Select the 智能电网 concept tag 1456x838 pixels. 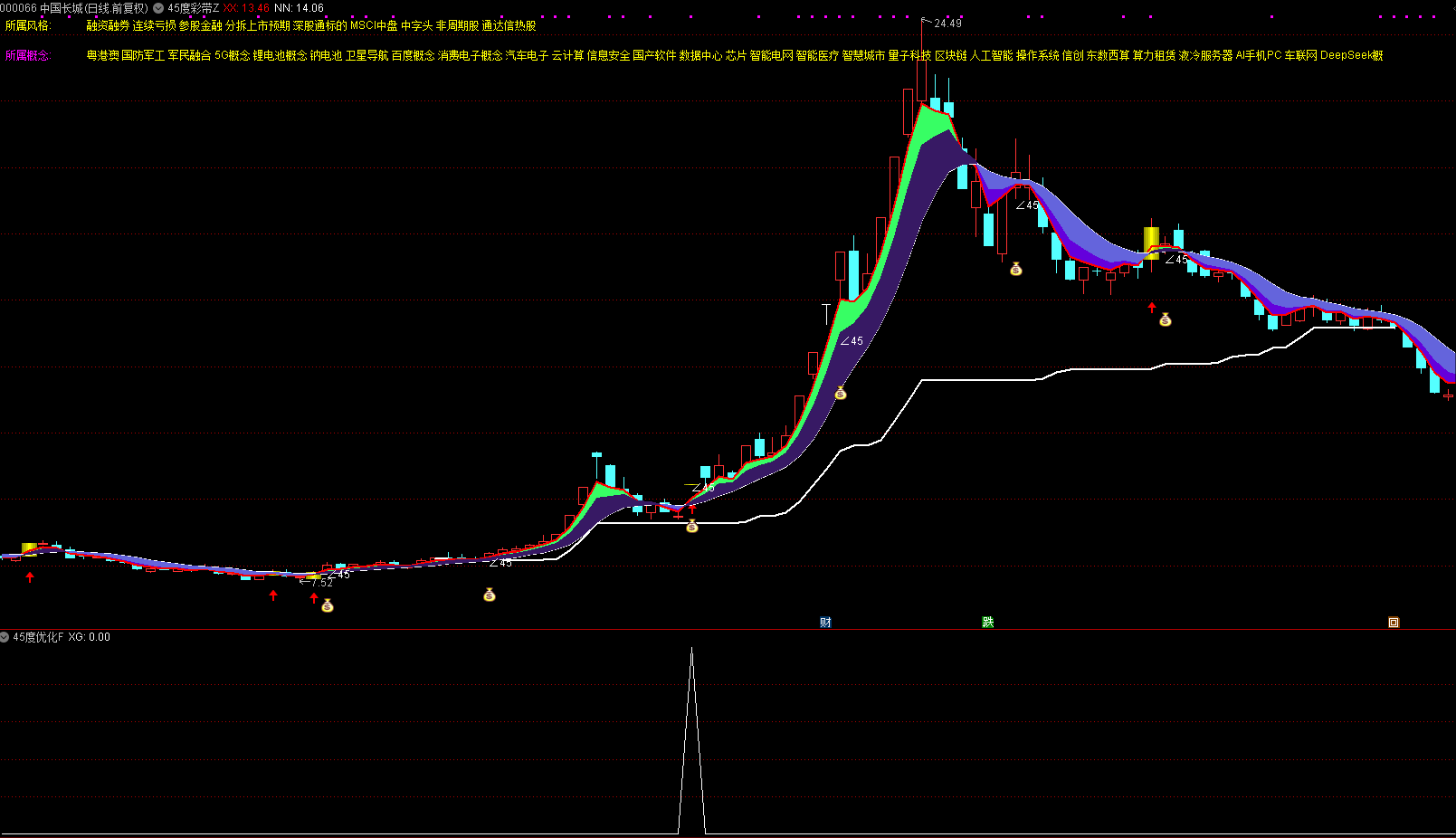click(771, 55)
